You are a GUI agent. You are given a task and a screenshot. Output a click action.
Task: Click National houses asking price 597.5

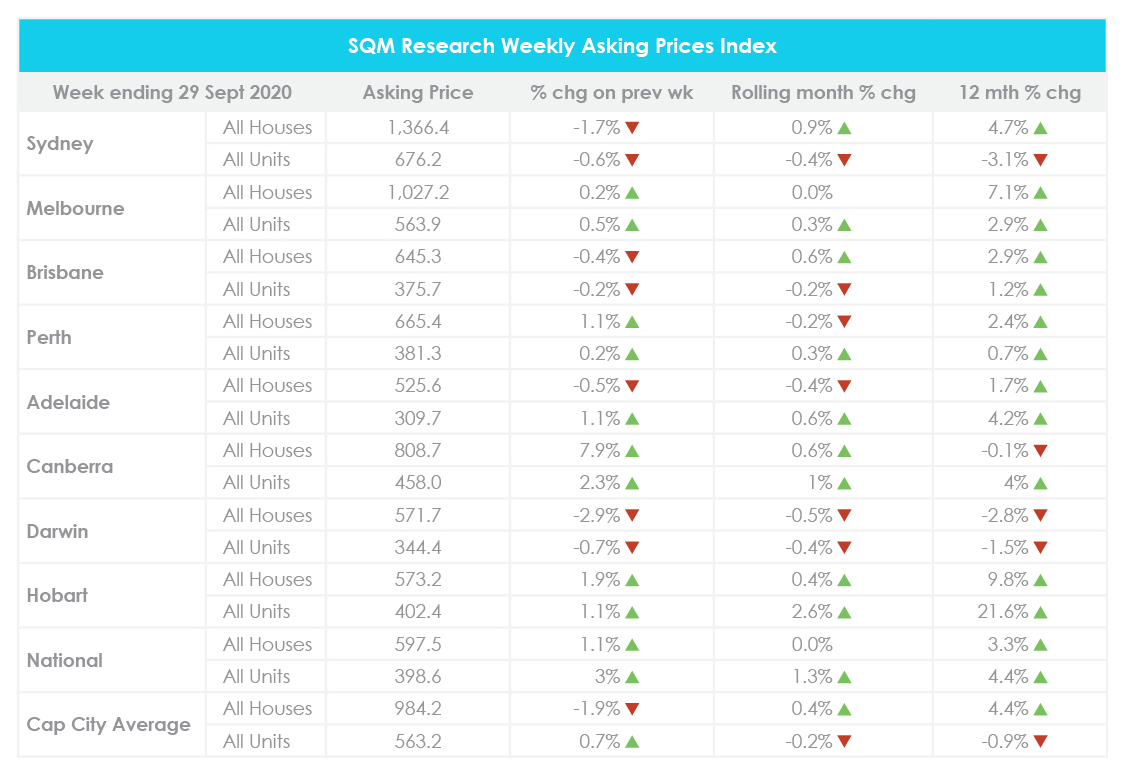coord(418,644)
